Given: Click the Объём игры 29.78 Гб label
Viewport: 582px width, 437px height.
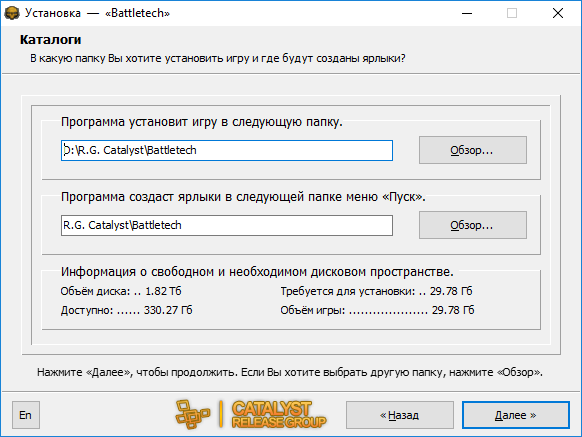Looking at the screenshot, I should point(377,310).
